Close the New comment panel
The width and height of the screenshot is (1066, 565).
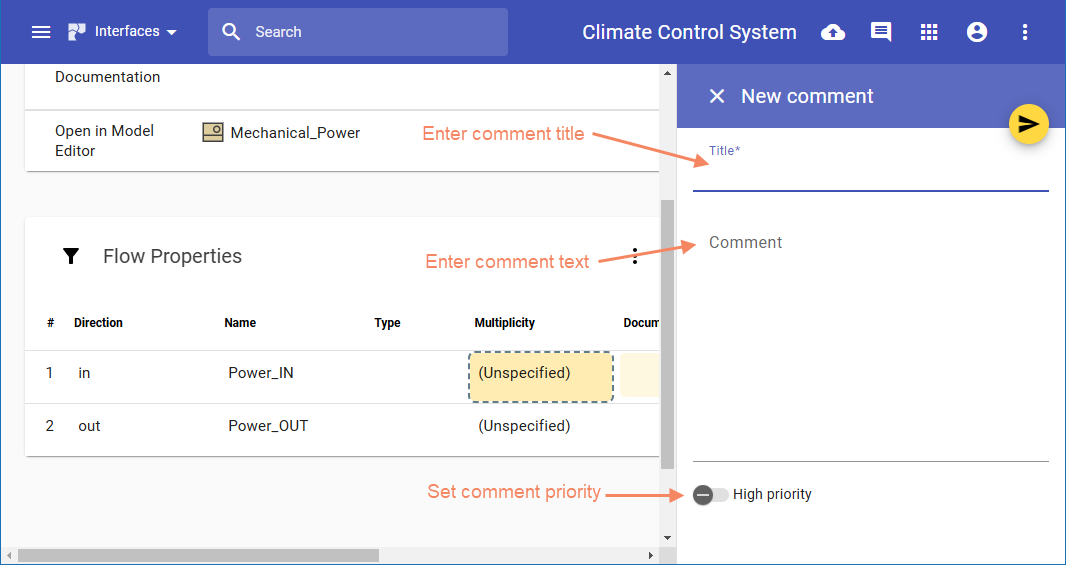(717, 96)
